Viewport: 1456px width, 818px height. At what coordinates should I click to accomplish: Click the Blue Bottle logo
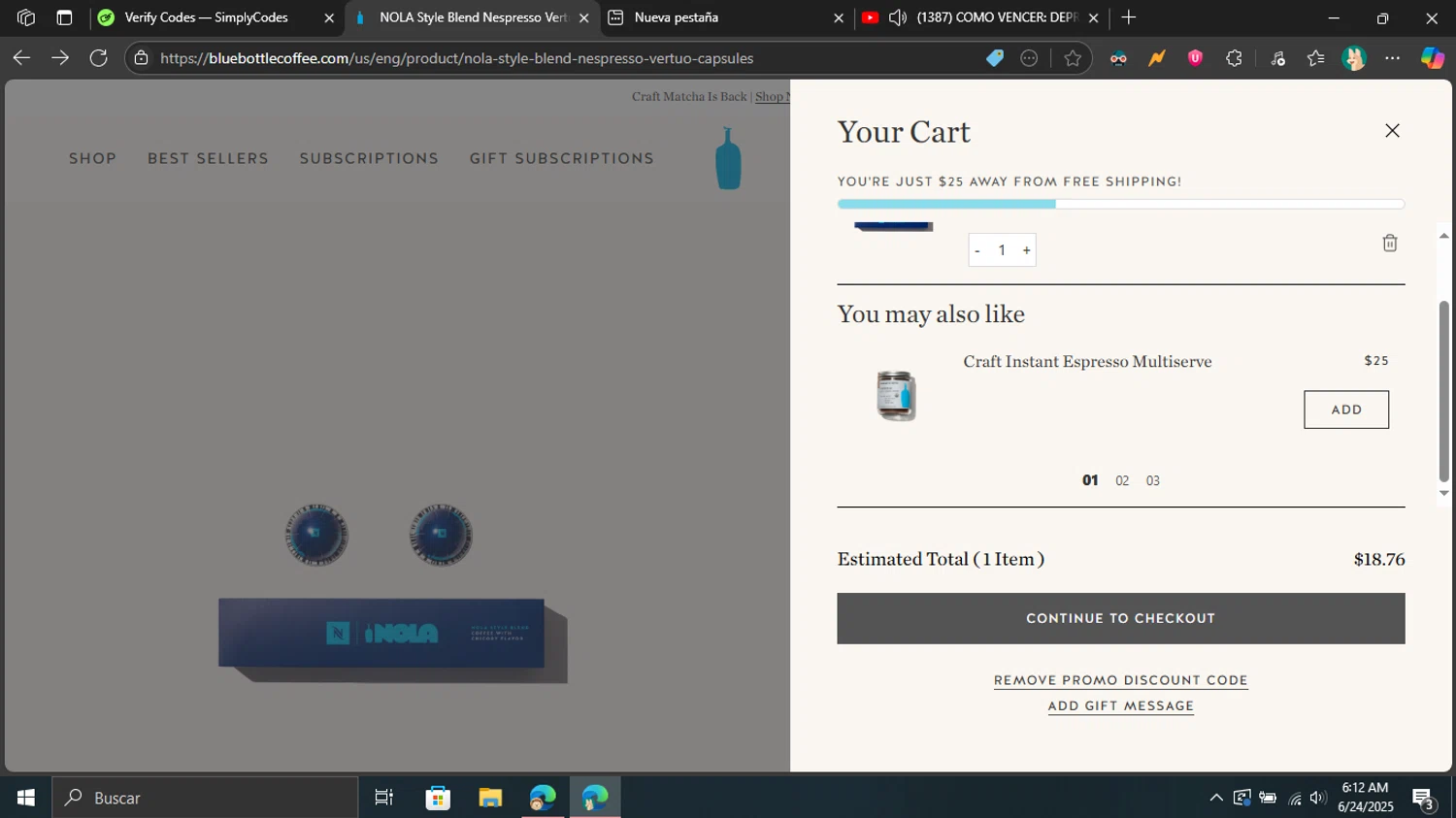pos(728,158)
